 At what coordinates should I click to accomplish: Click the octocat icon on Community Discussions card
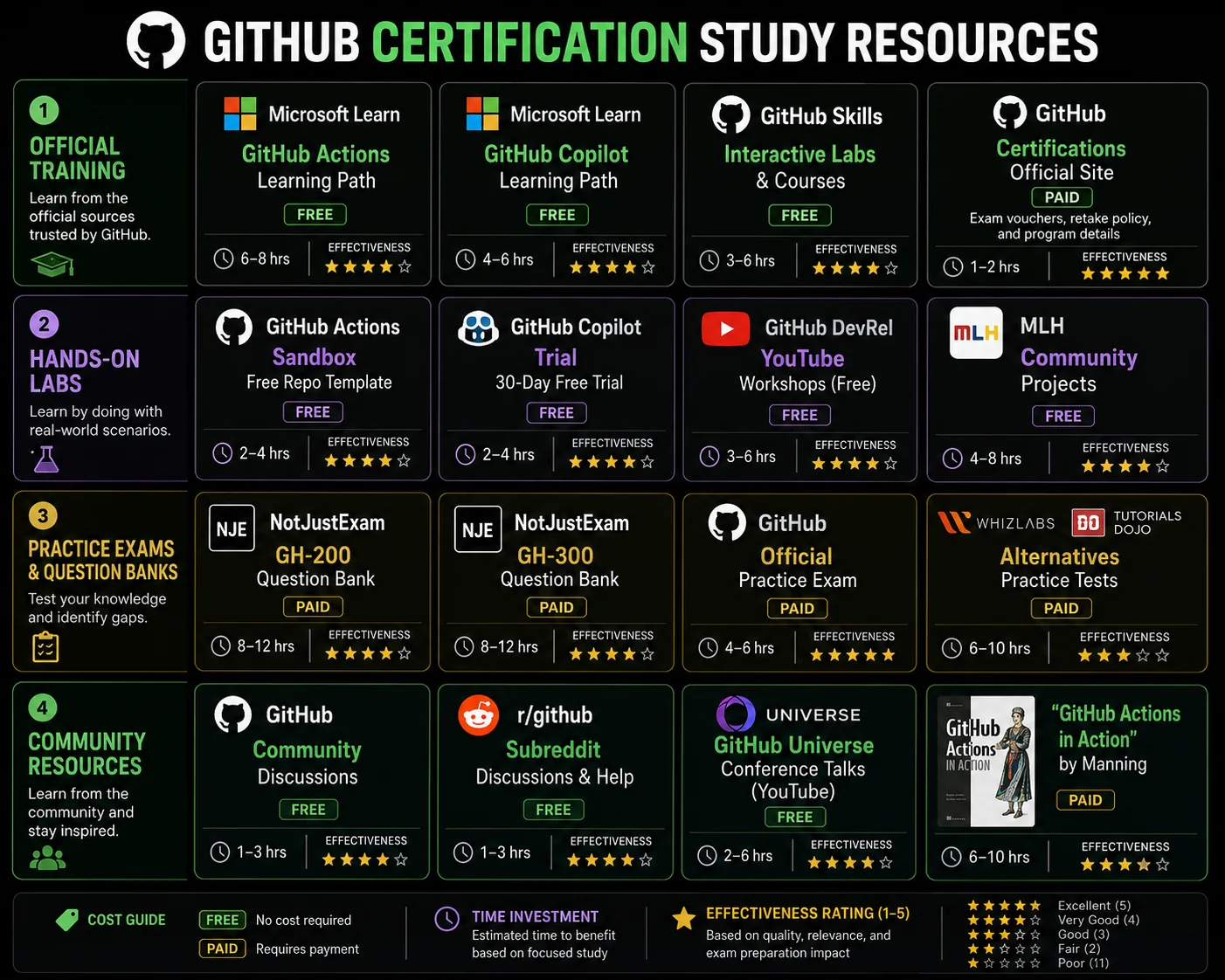click(x=233, y=714)
